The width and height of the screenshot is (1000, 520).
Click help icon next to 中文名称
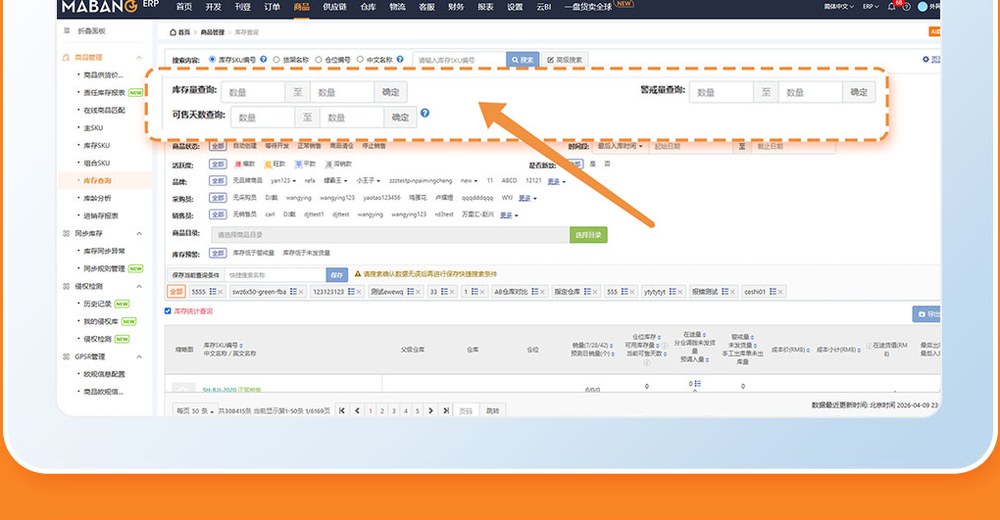[x=400, y=59]
